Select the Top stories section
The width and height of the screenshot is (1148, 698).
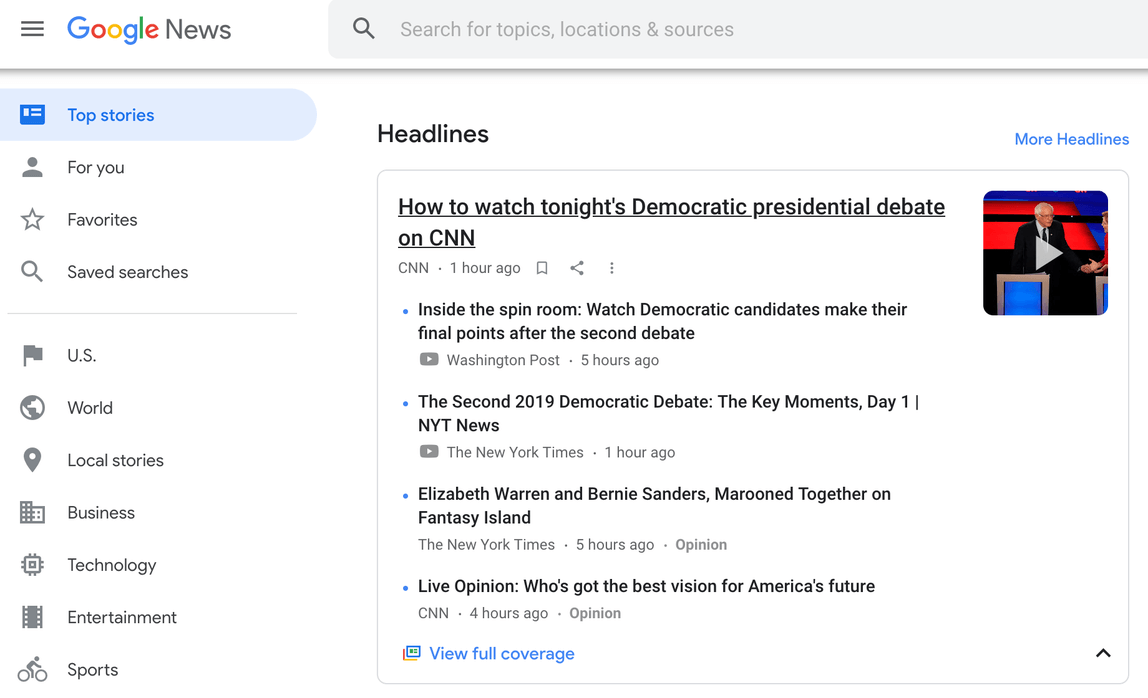pos(158,115)
